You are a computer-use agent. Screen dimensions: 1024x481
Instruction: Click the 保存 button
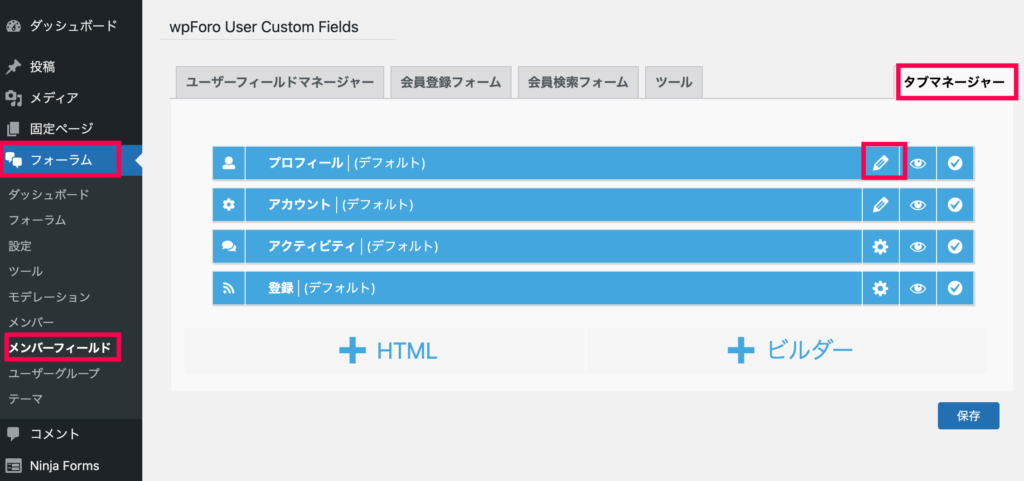click(x=968, y=416)
